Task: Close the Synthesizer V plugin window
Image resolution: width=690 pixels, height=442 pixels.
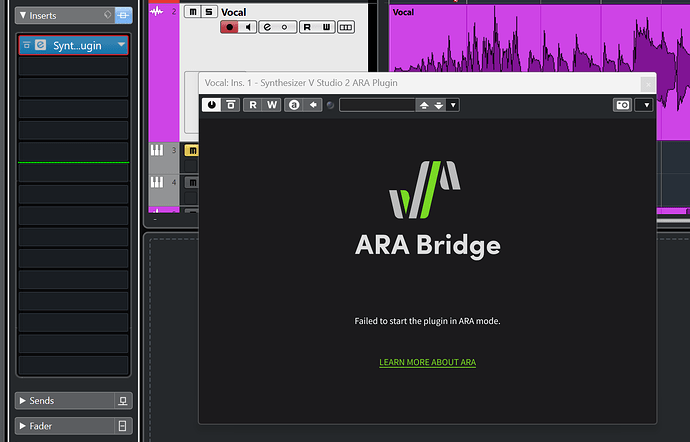Action: pos(648,84)
